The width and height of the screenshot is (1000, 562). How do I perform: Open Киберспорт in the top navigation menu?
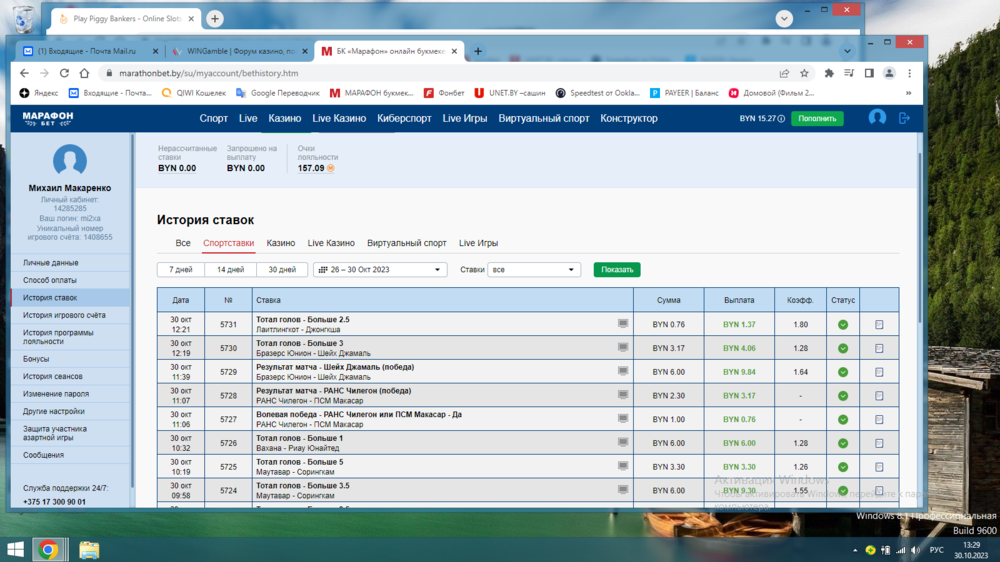404,118
